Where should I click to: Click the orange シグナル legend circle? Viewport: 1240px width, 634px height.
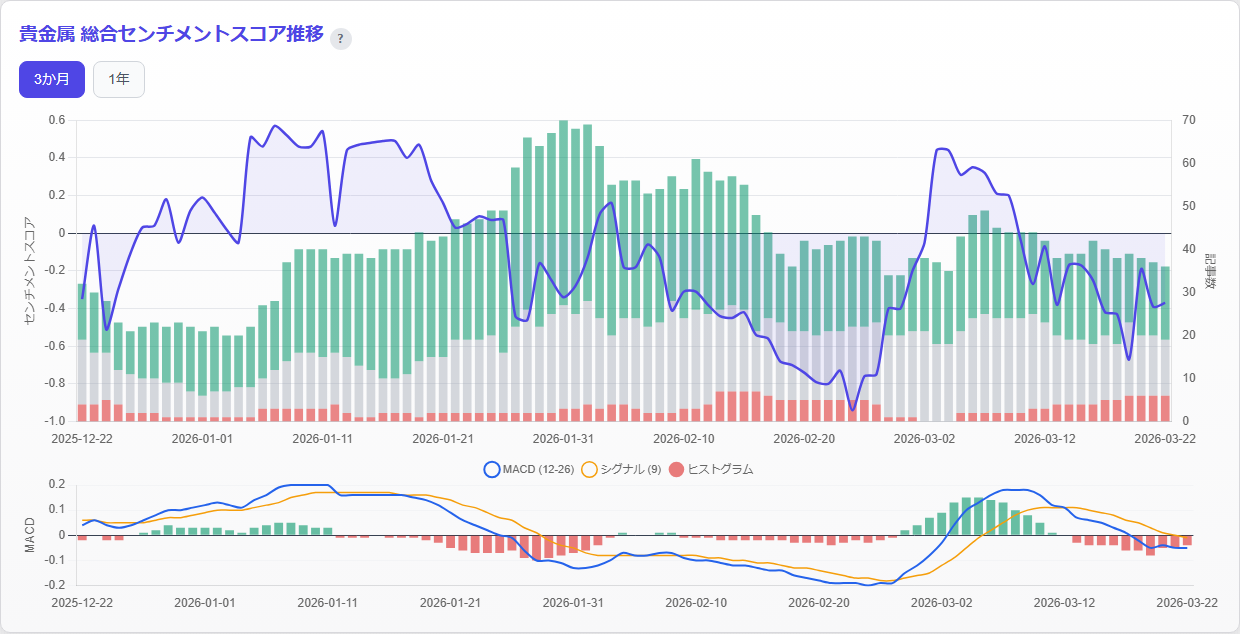tap(588, 469)
